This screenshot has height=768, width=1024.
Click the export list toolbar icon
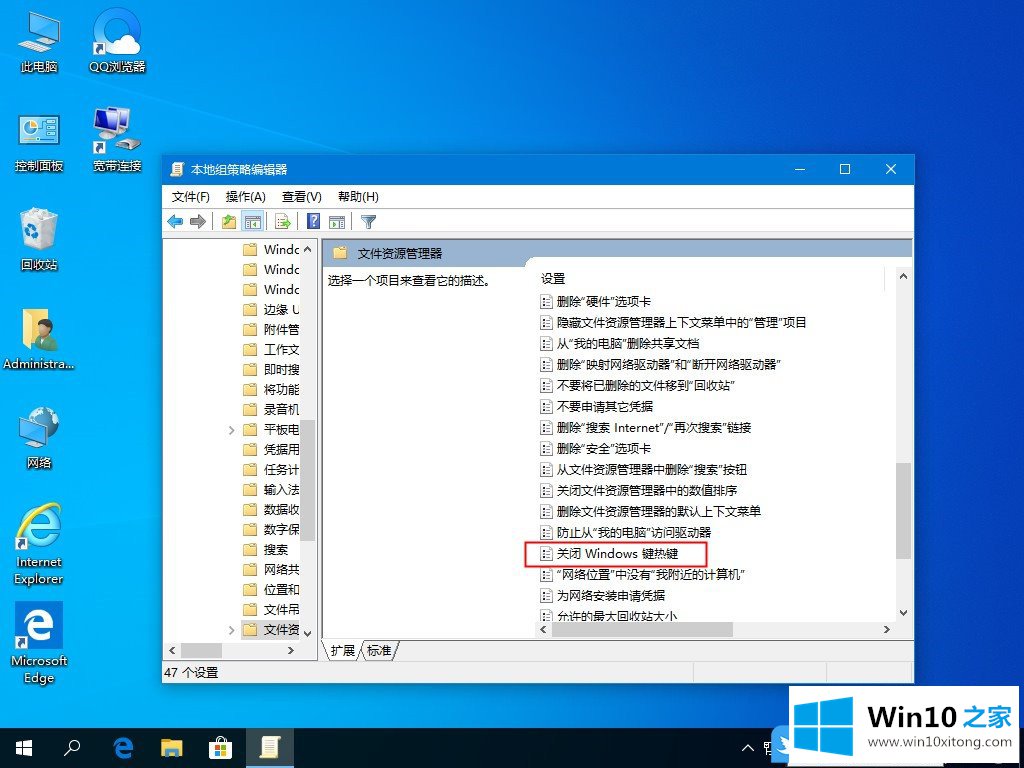pos(282,222)
